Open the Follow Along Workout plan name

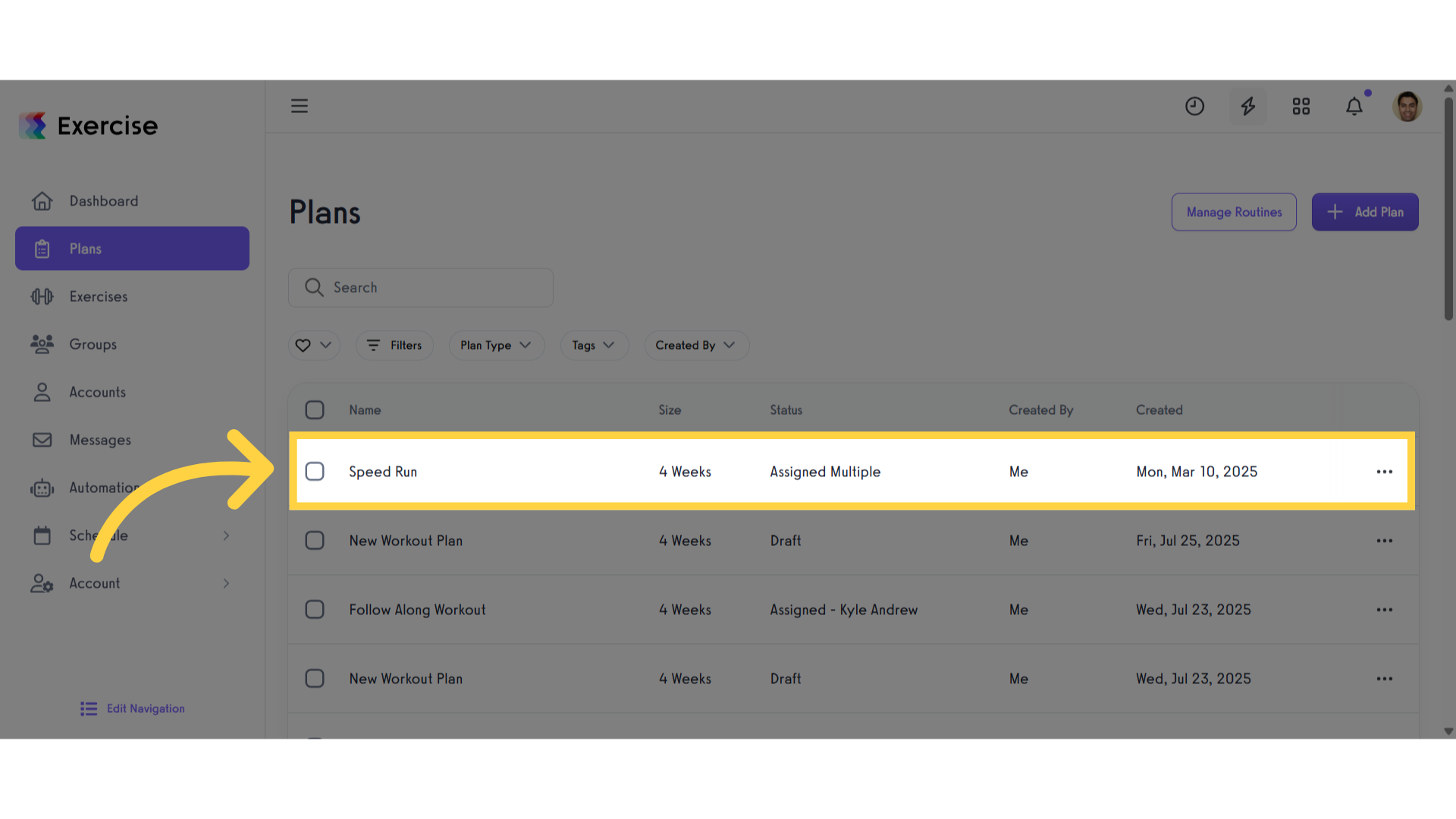tap(417, 610)
